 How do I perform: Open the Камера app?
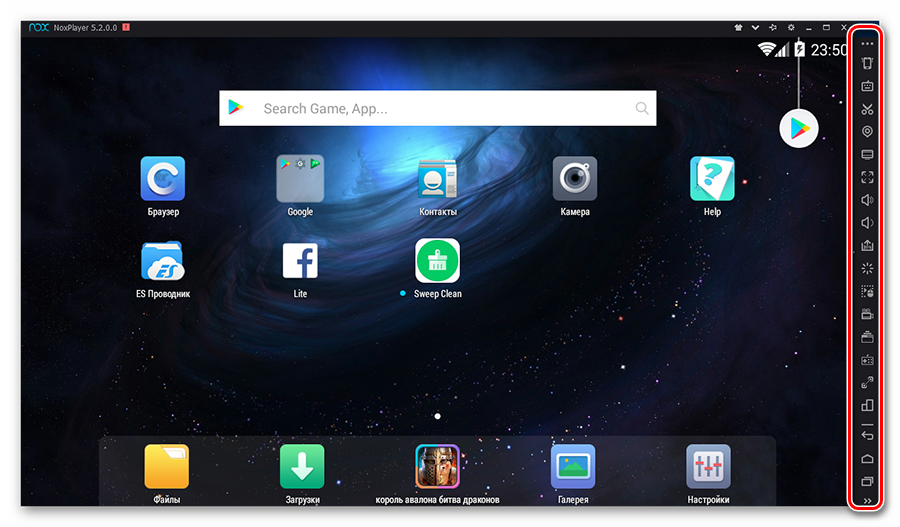(575, 179)
